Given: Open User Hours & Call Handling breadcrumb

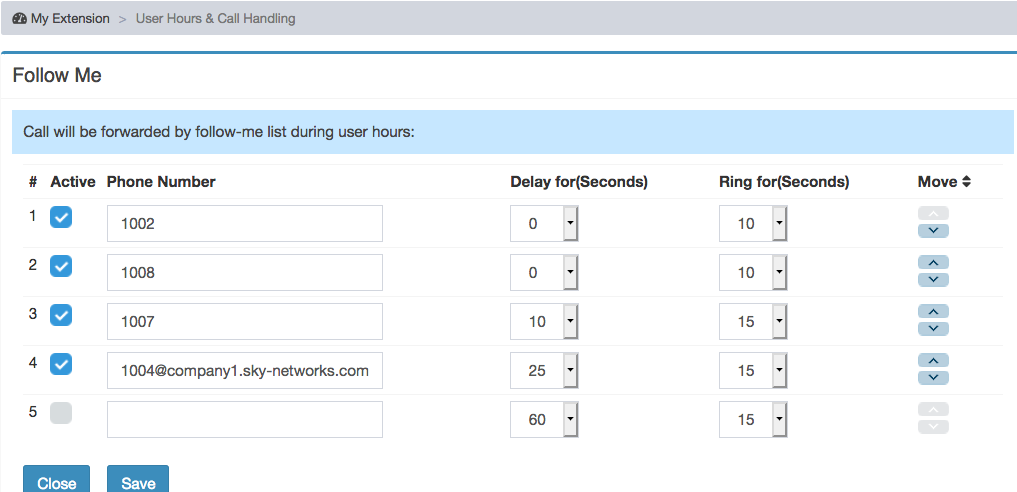Looking at the screenshot, I should coord(215,19).
